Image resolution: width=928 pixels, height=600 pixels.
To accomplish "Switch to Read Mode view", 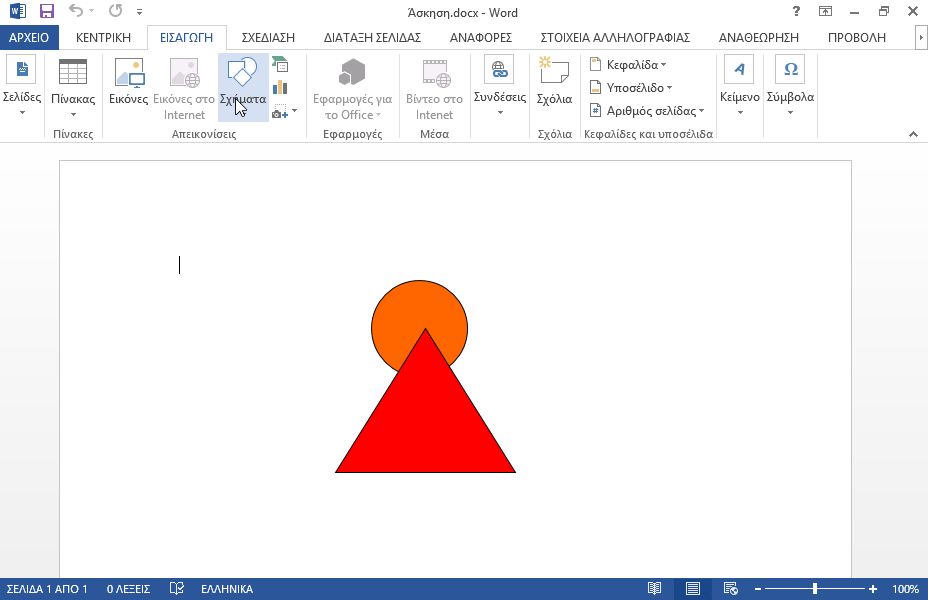I will [x=655, y=588].
